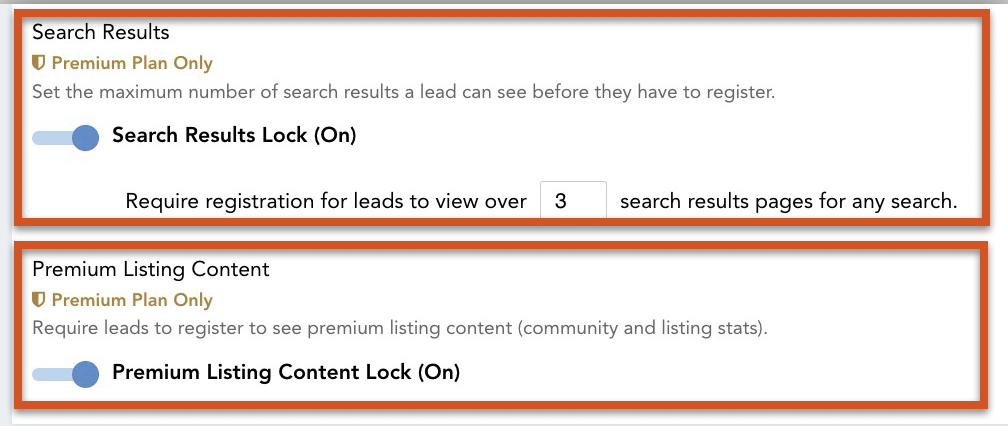Screen dimensions: 1008x426
Task: Click Premium Plan Only badge in Premium Listing Content
Action: coord(123,300)
